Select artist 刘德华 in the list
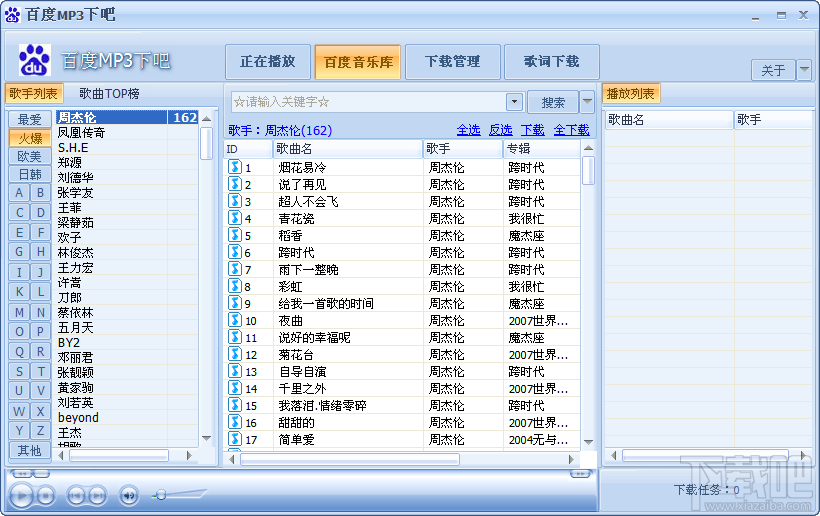Viewport: 820px width, 516px height. point(127,178)
